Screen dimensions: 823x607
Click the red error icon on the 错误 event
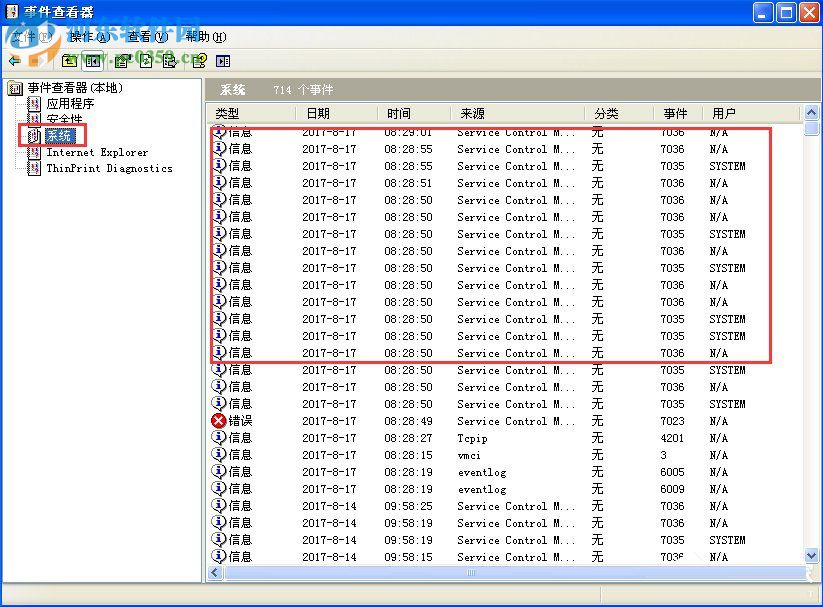[x=218, y=421]
